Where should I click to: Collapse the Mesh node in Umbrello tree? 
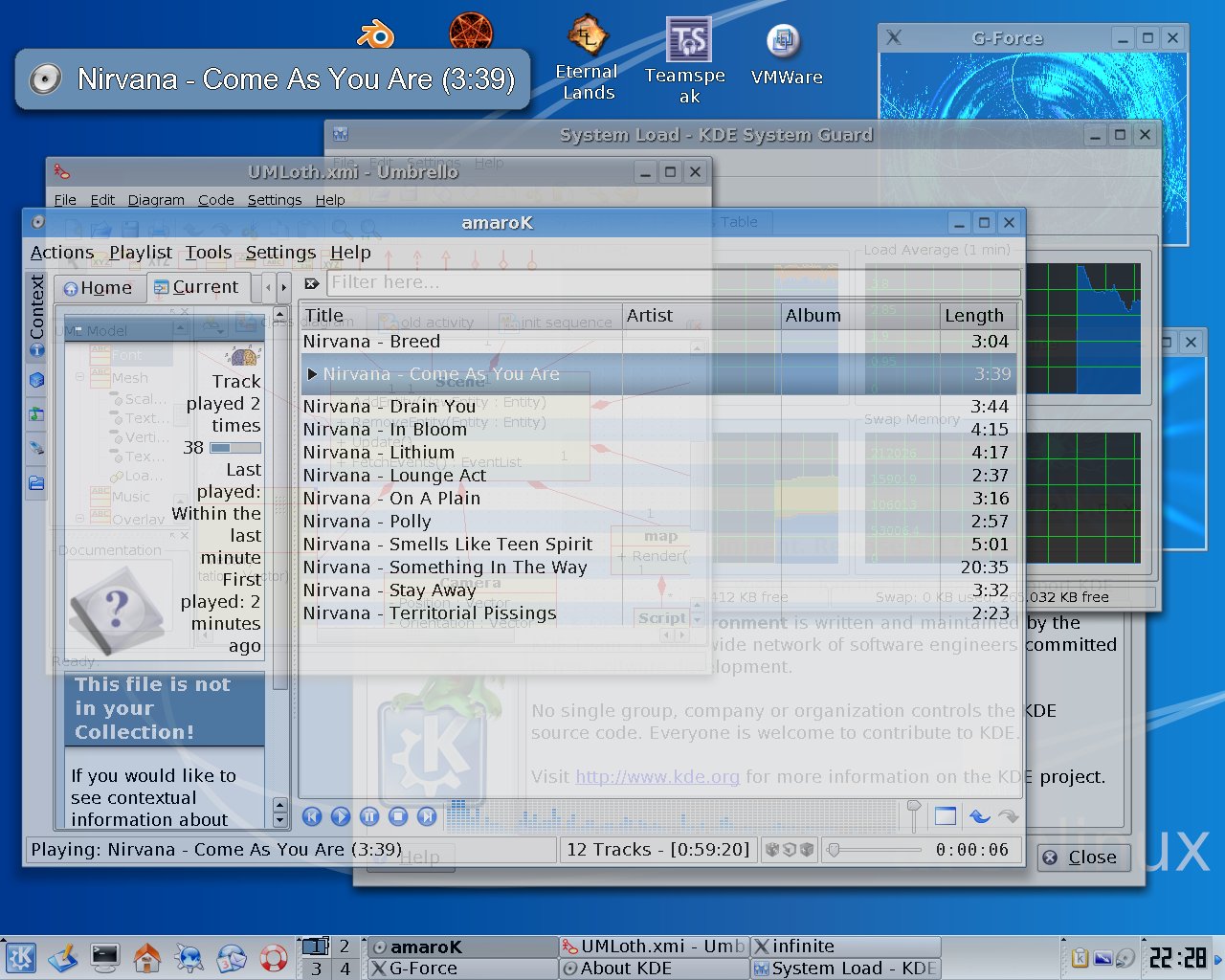[79, 377]
